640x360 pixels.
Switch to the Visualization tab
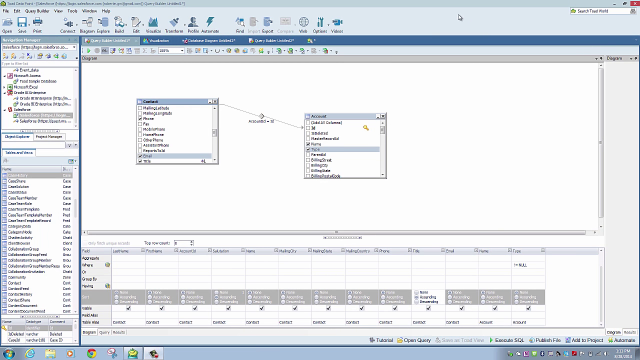[156, 41]
